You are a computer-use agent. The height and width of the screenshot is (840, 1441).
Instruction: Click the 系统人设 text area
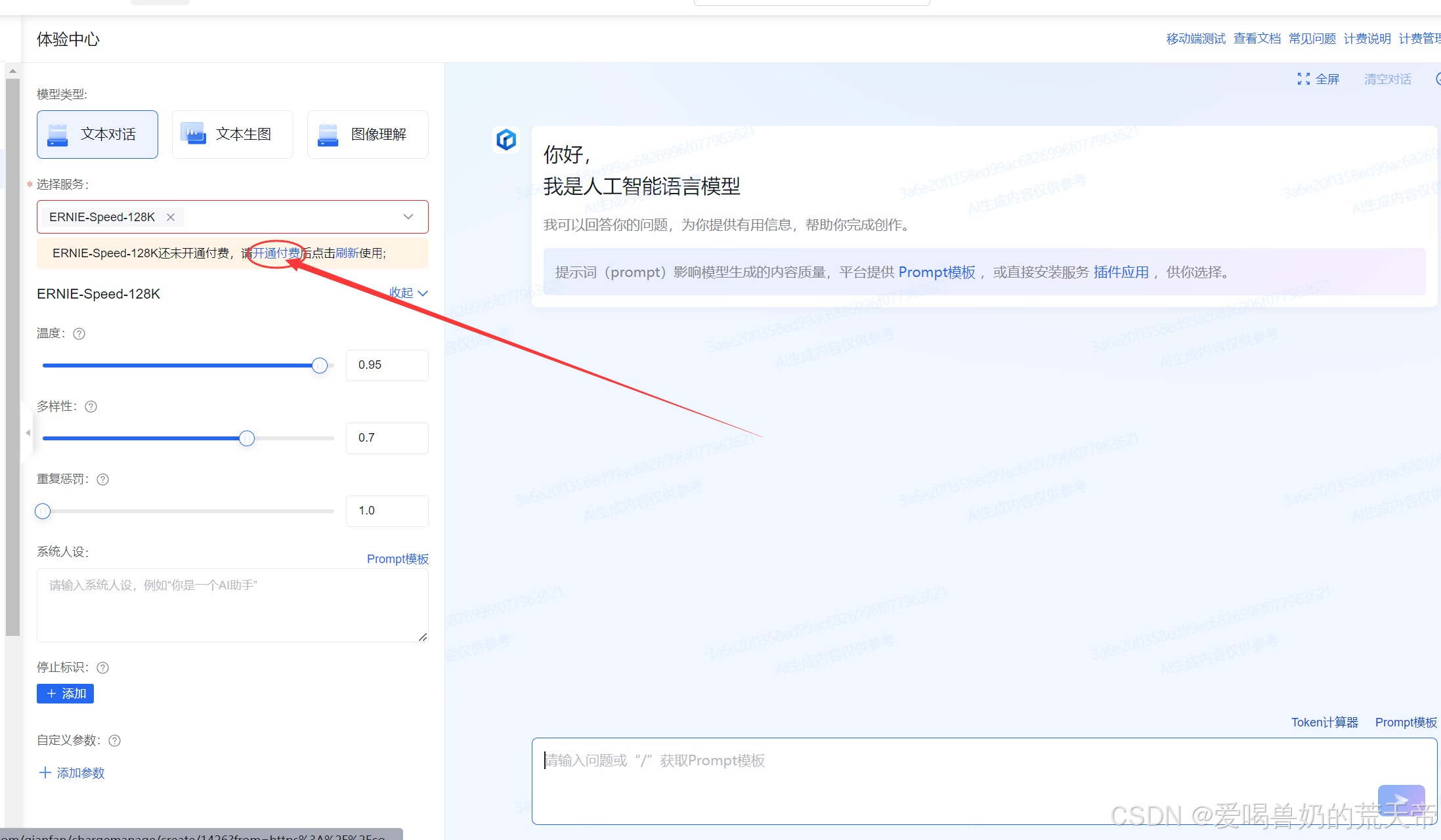[232, 605]
